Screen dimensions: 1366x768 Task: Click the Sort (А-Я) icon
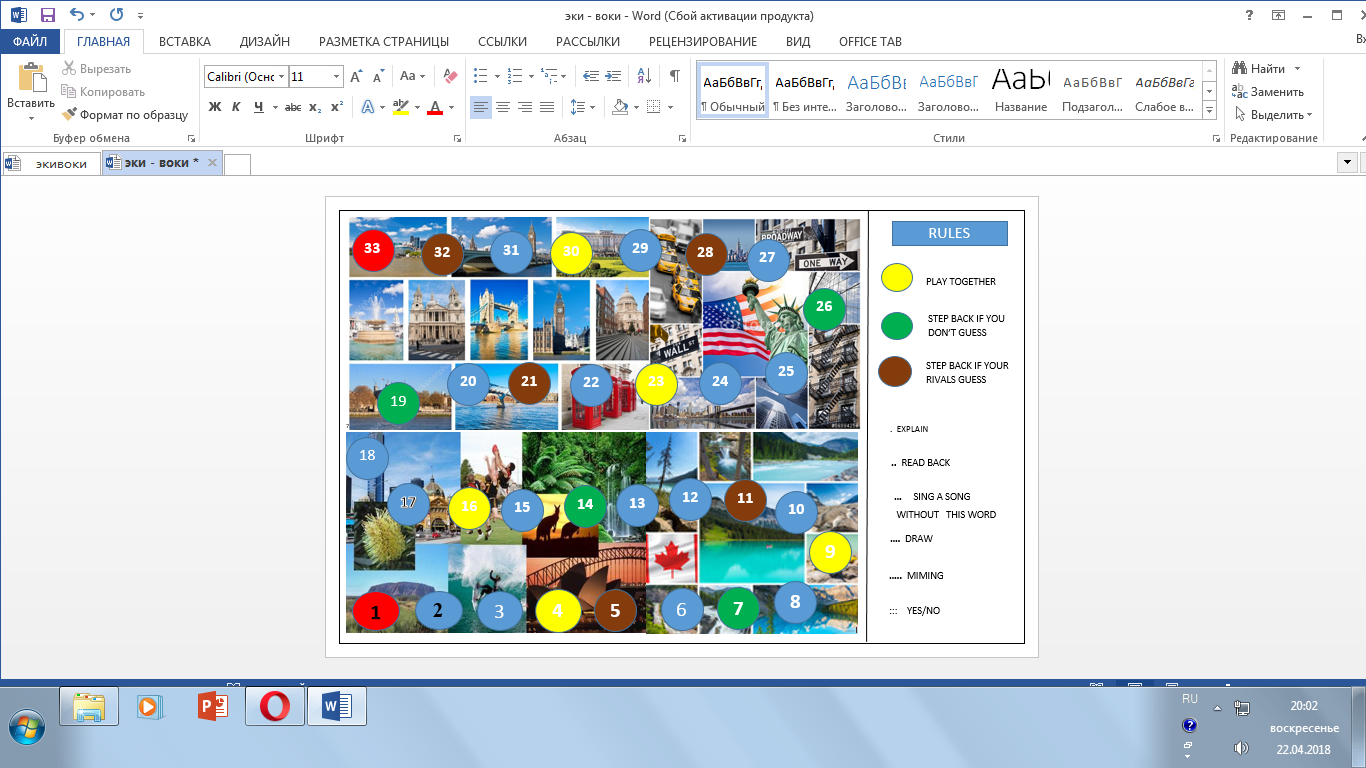(x=644, y=76)
